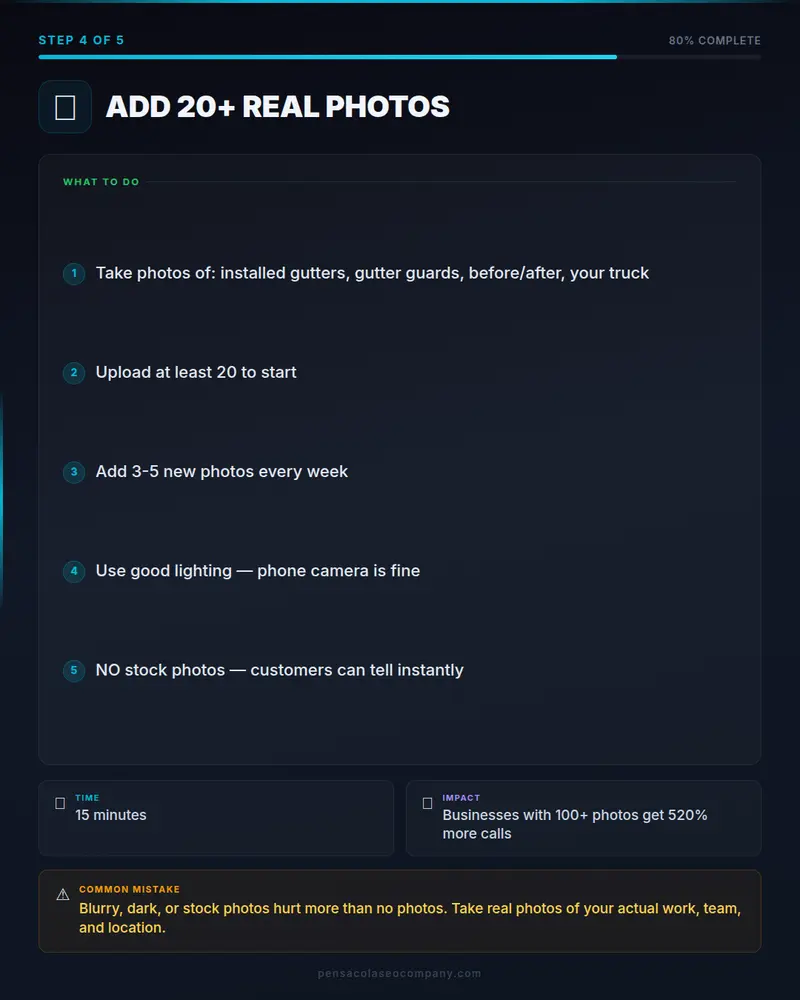Select 'Add 3-5 new photos every week'
The width and height of the screenshot is (800, 1000).
click(x=221, y=472)
